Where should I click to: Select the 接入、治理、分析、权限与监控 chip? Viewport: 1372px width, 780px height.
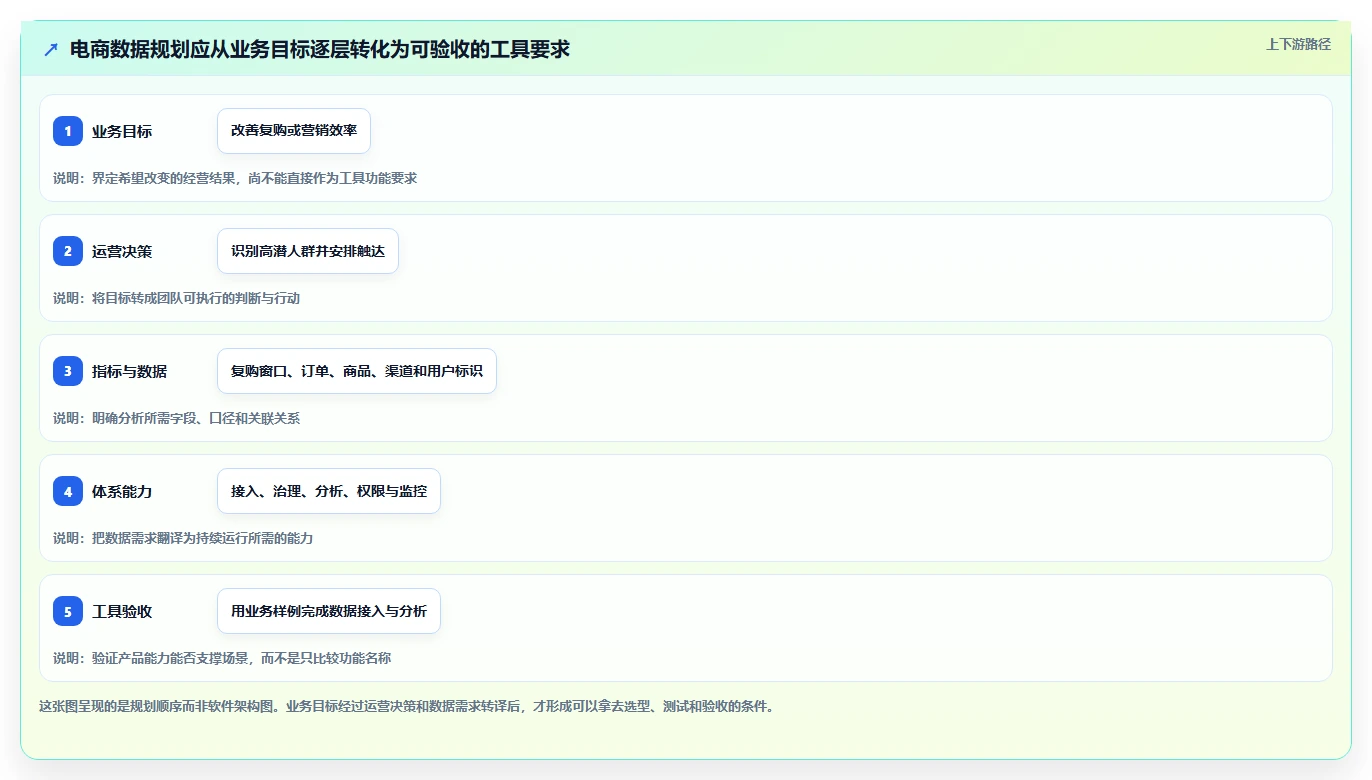329,491
